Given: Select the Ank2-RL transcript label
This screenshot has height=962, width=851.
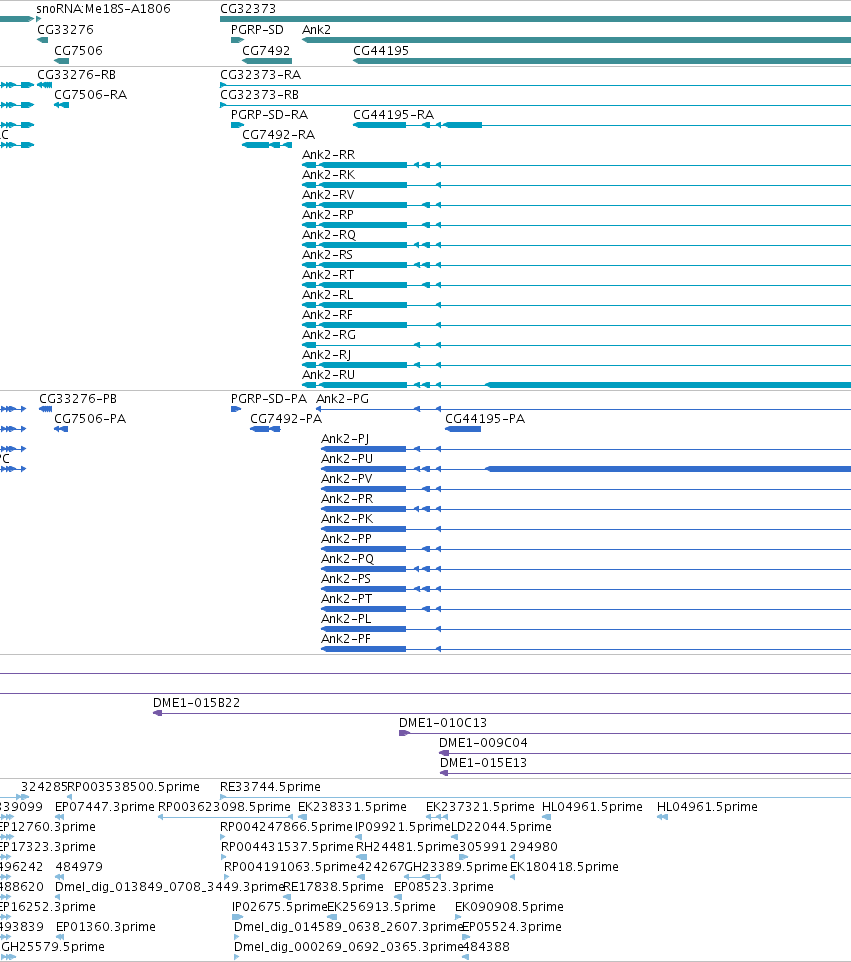Looking at the screenshot, I should [328, 295].
